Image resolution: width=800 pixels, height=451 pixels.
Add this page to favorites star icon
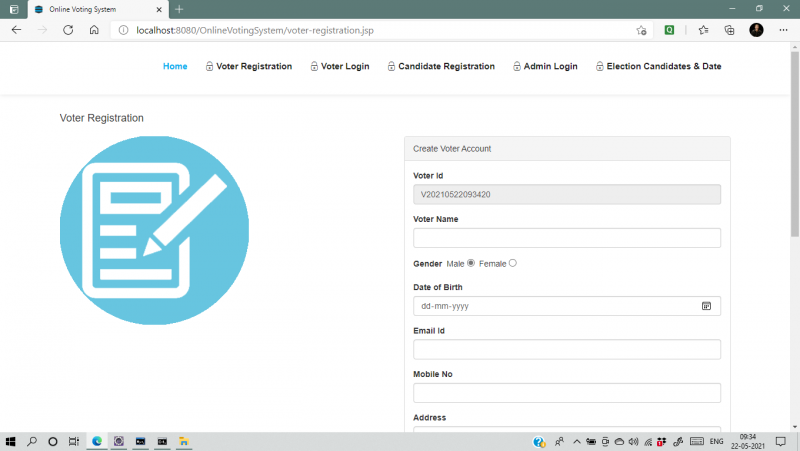(641, 31)
